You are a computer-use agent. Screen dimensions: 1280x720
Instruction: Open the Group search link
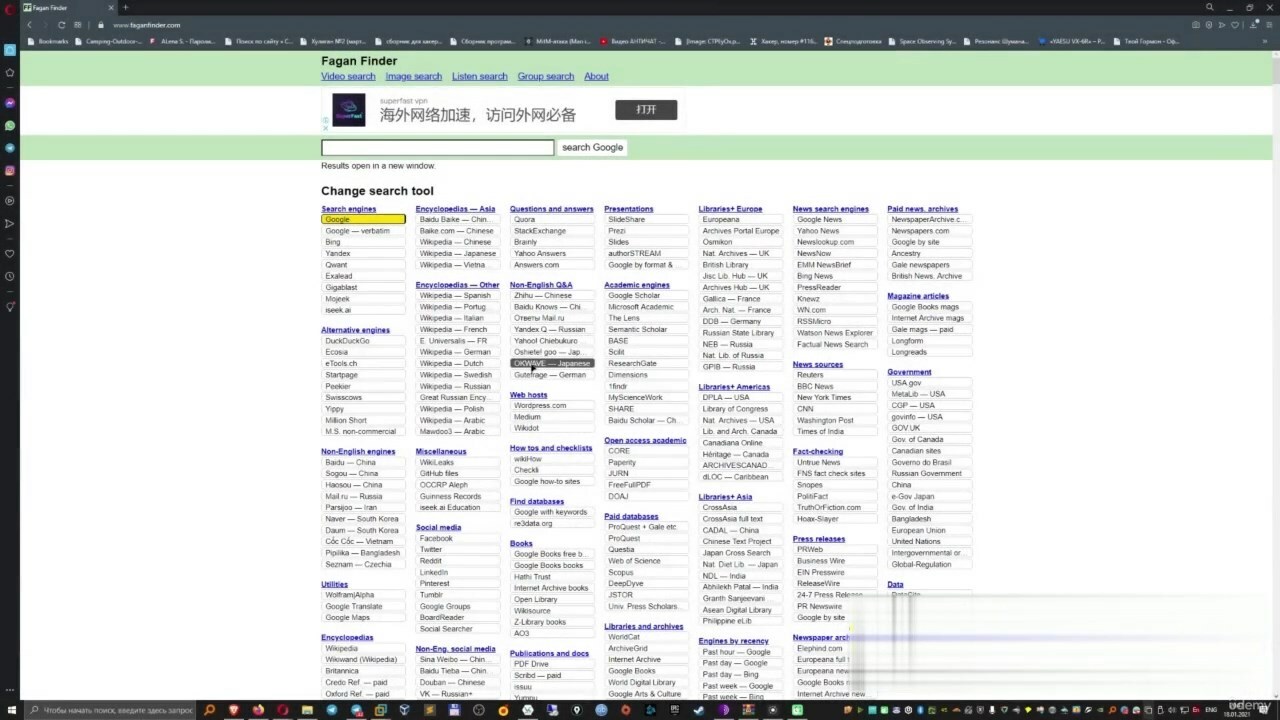(x=545, y=76)
